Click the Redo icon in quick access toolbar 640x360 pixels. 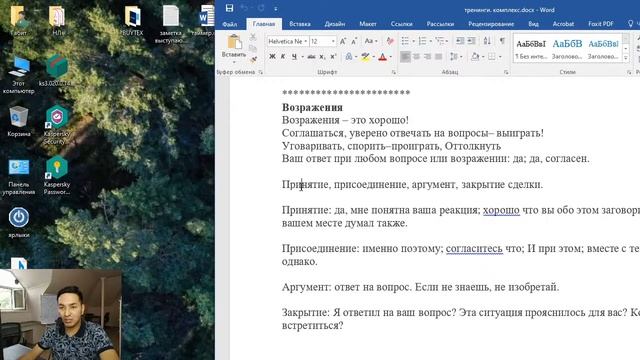(260, 8)
